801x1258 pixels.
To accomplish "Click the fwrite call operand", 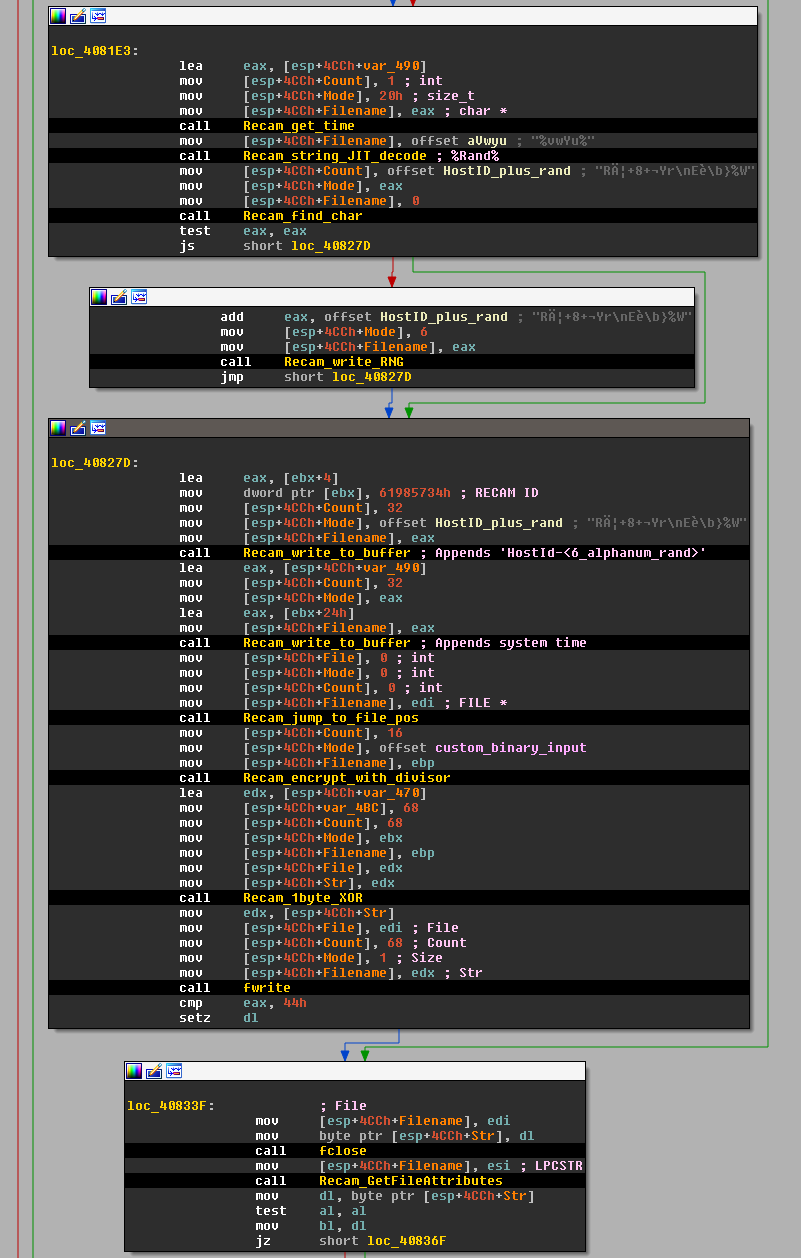I will point(264,988).
